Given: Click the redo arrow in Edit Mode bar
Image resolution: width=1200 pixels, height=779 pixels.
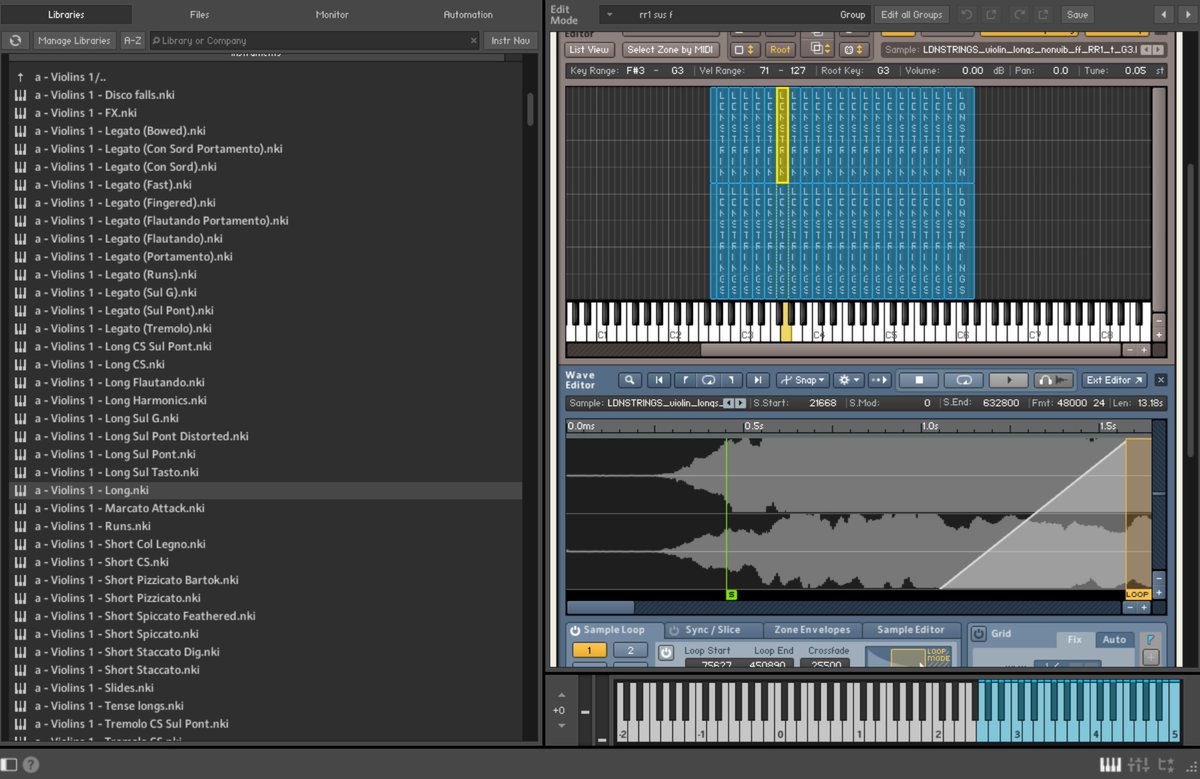Looking at the screenshot, I should tap(1018, 15).
